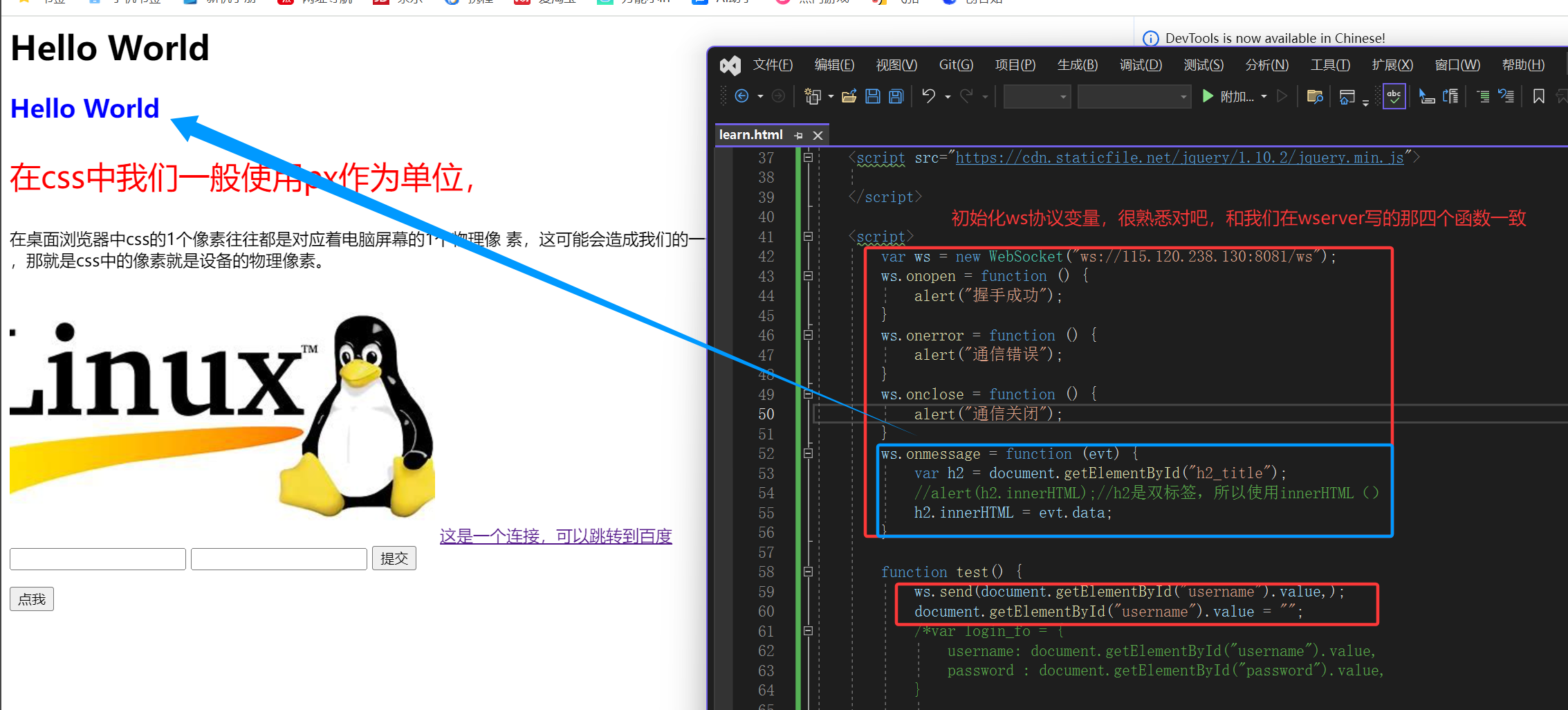Viewport: 1568px width, 710px height.
Task: Open the 调试(D) menu
Action: point(1141,65)
